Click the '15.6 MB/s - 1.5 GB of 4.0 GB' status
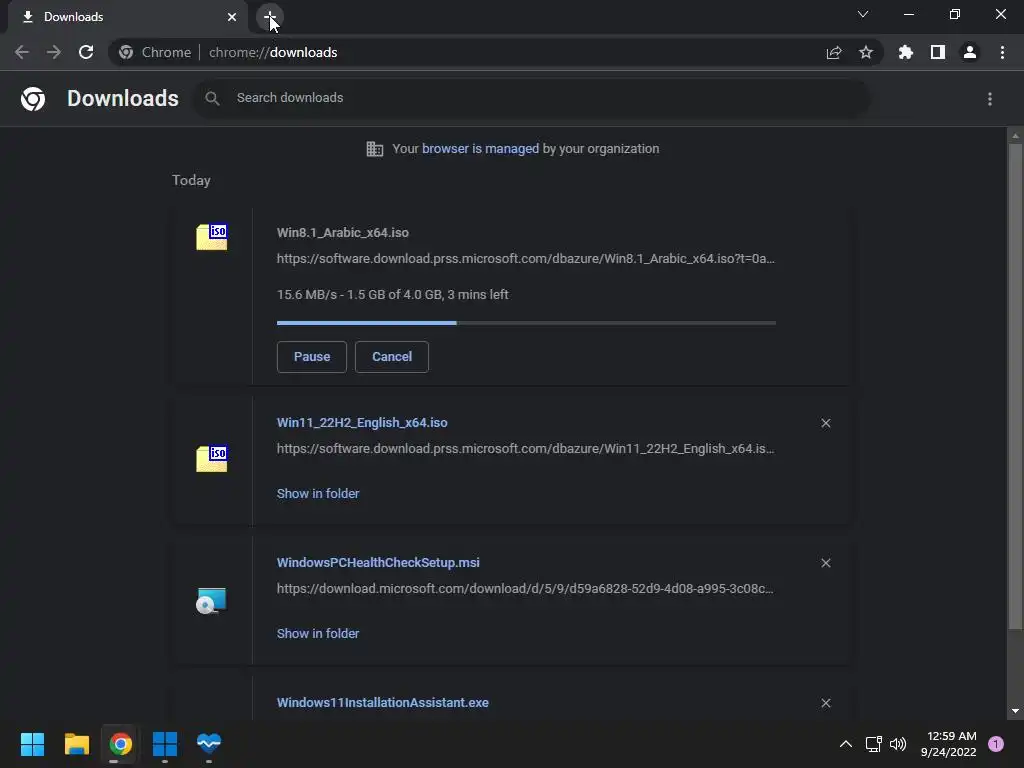The height and width of the screenshot is (768, 1024). click(x=392, y=295)
